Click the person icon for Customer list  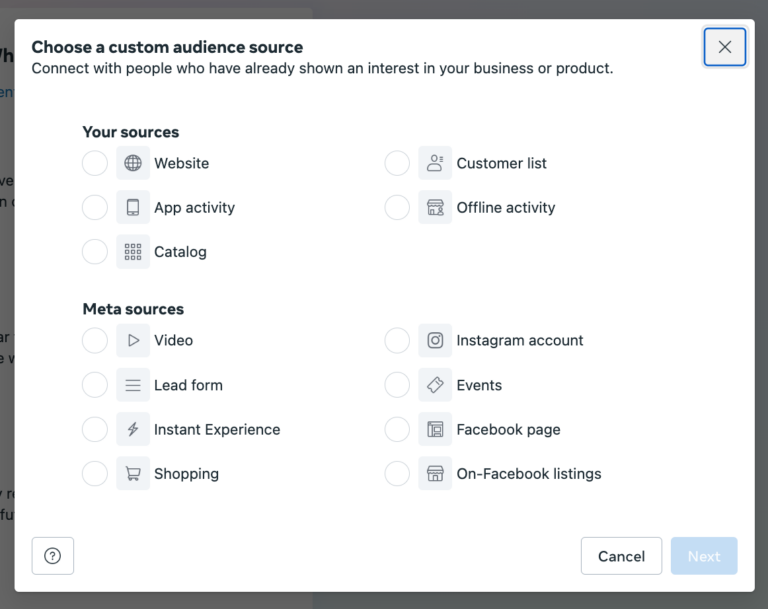(x=435, y=163)
